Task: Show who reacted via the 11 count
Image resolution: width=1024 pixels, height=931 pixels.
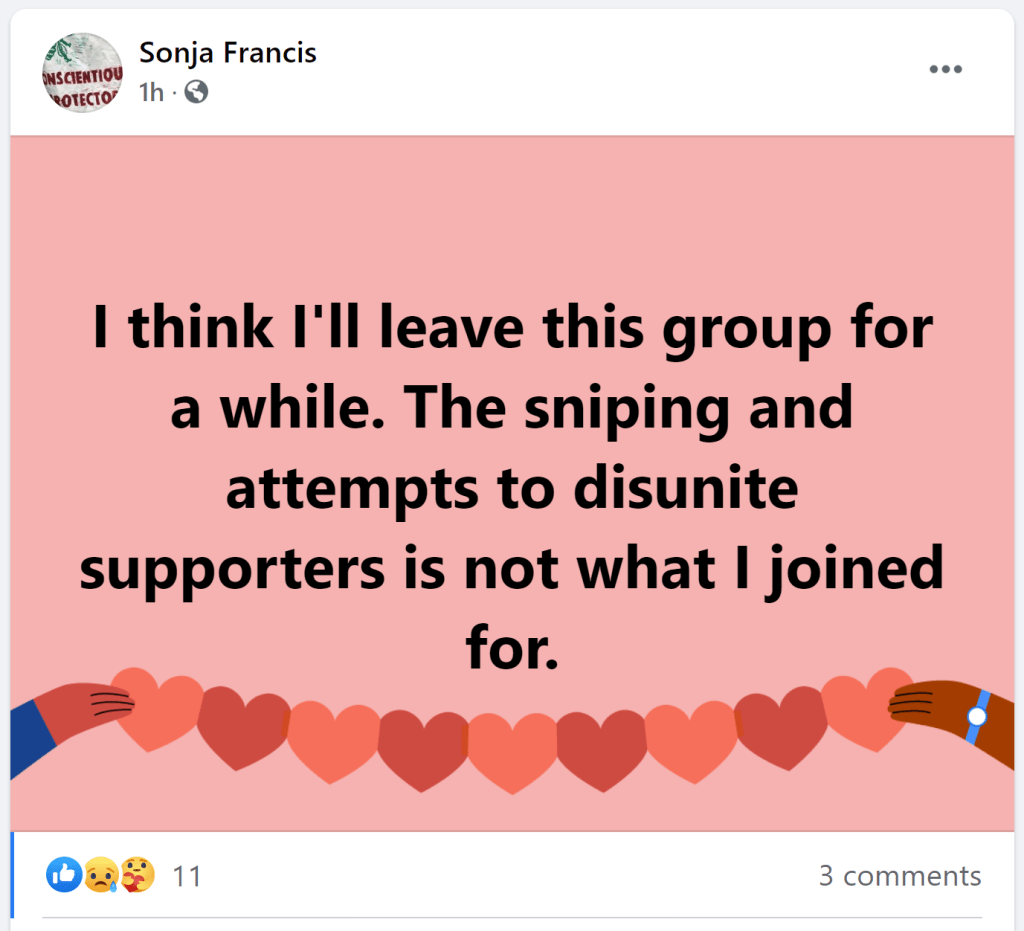Action: [187, 877]
